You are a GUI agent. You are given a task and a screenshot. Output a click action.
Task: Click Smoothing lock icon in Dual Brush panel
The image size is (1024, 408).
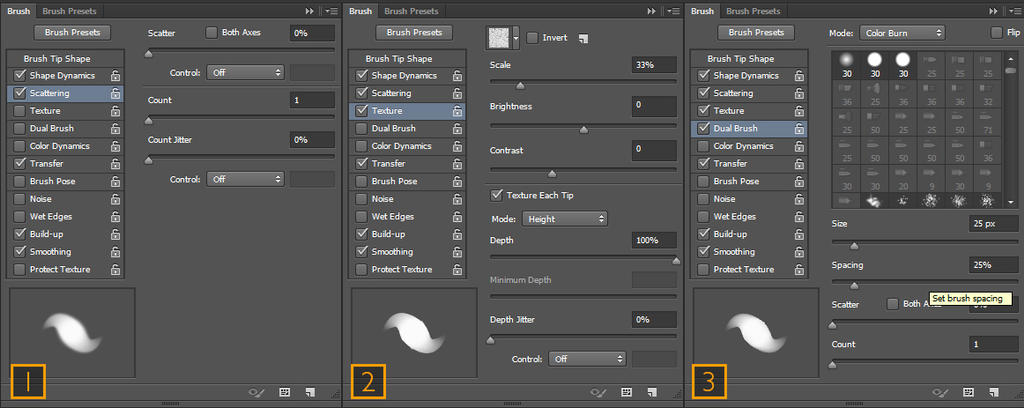pos(799,252)
